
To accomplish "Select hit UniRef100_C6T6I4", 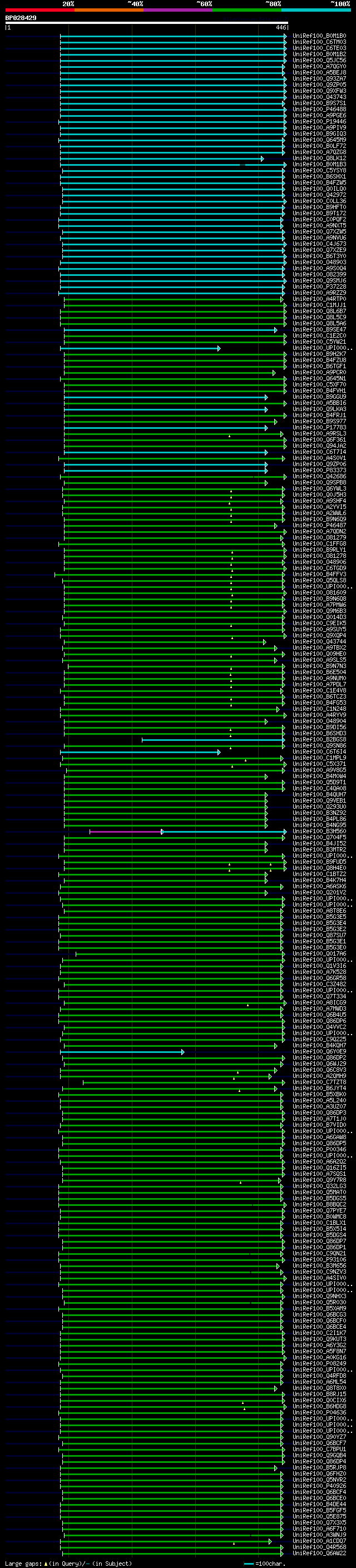I will pyautogui.click(x=319, y=752).
